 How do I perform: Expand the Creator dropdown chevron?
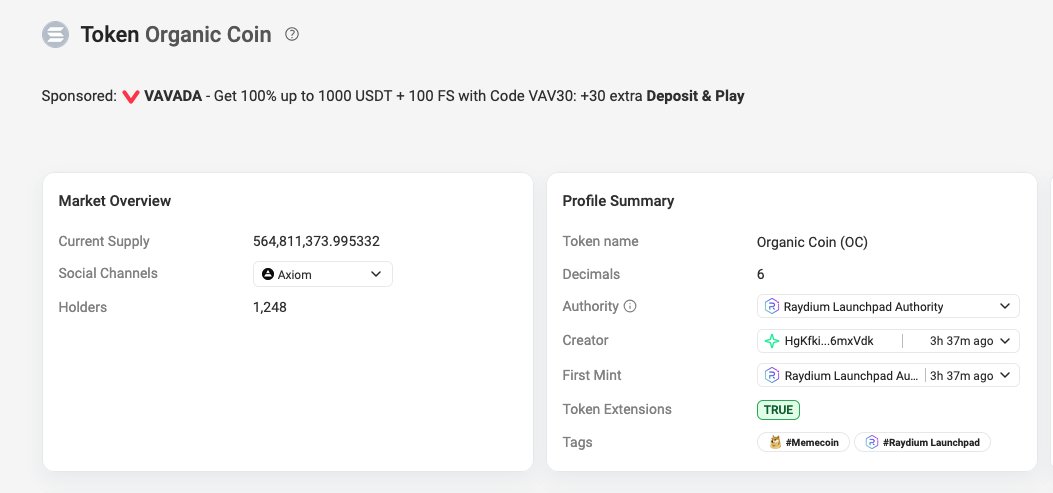[x=1005, y=341]
